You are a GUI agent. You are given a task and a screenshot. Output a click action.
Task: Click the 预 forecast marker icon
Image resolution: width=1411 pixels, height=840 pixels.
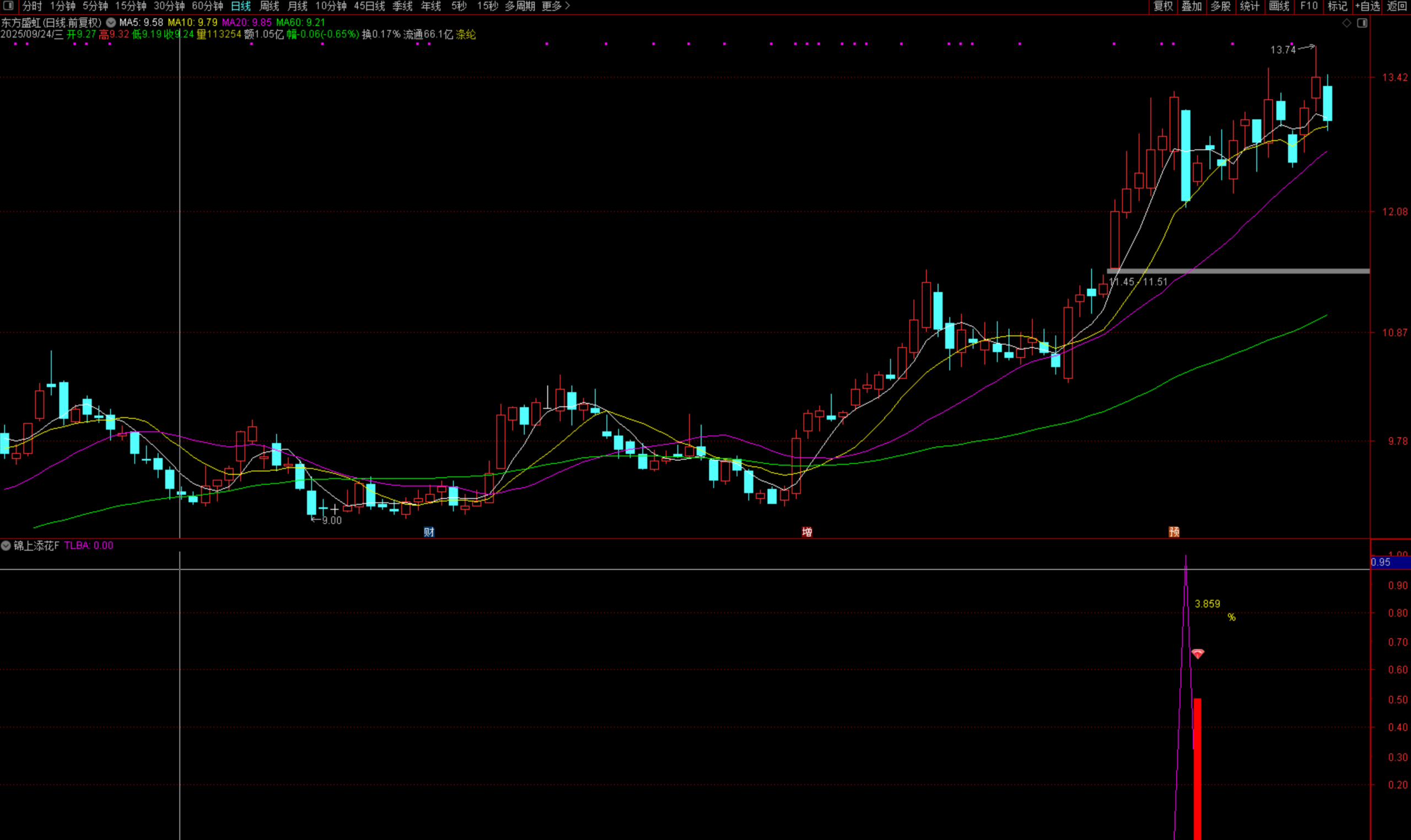pyautogui.click(x=1174, y=531)
